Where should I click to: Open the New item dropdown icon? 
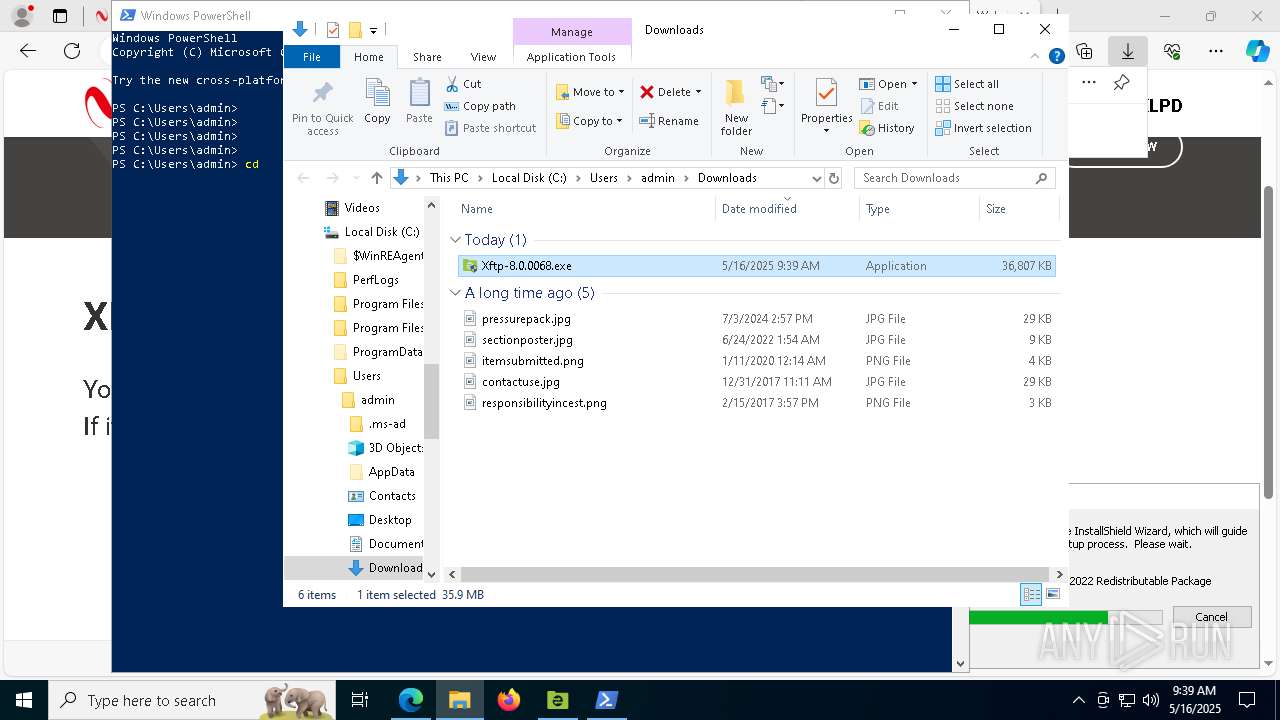point(772,84)
